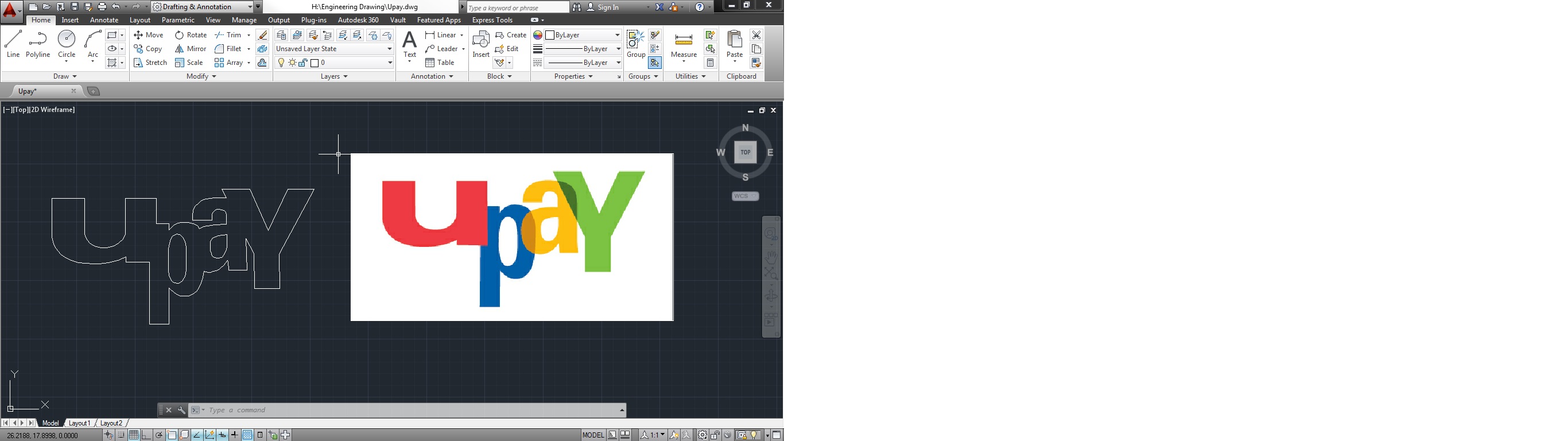Open the Quick Calculator icon

(711, 63)
